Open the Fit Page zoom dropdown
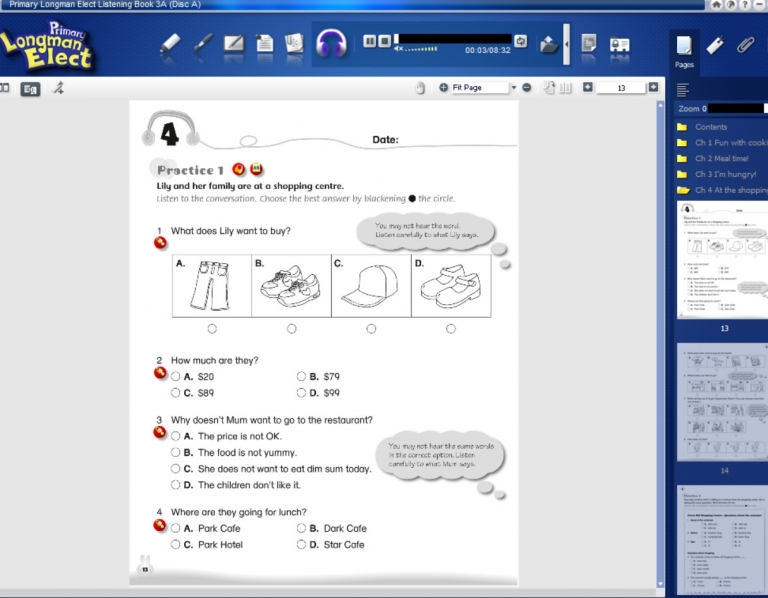This screenshot has height=598, width=768. pos(513,88)
